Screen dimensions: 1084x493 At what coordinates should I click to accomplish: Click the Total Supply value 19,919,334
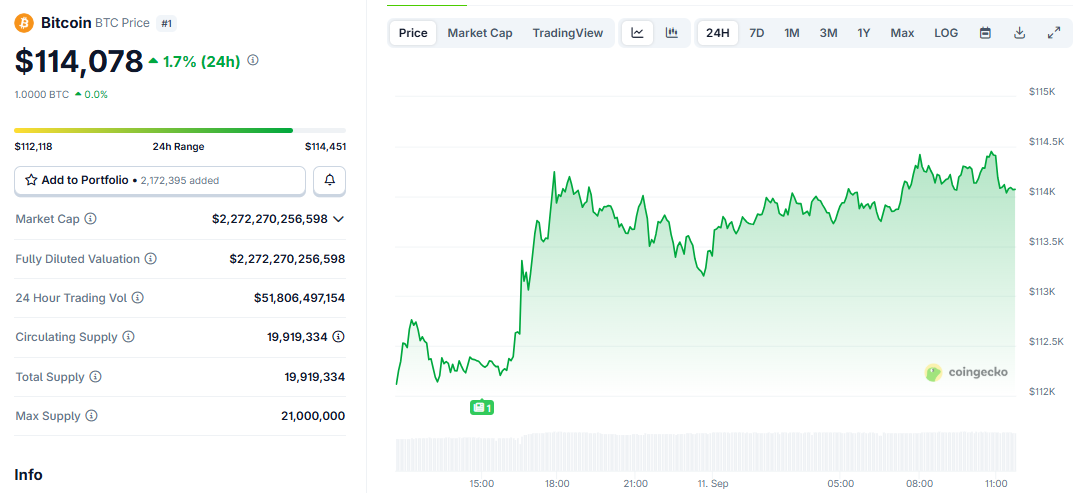point(315,377)
